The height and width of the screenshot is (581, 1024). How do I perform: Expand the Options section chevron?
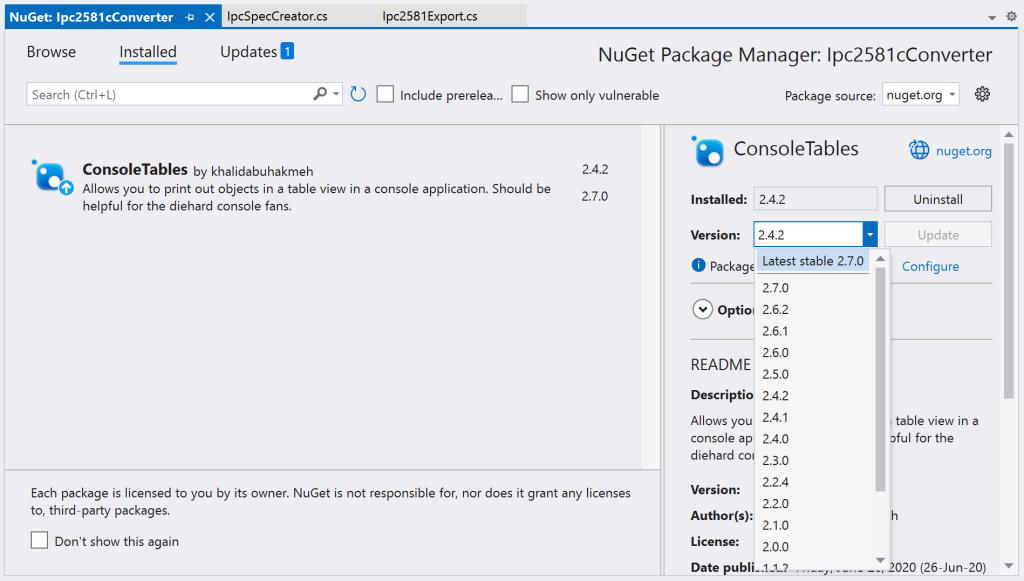coord(703,310)
